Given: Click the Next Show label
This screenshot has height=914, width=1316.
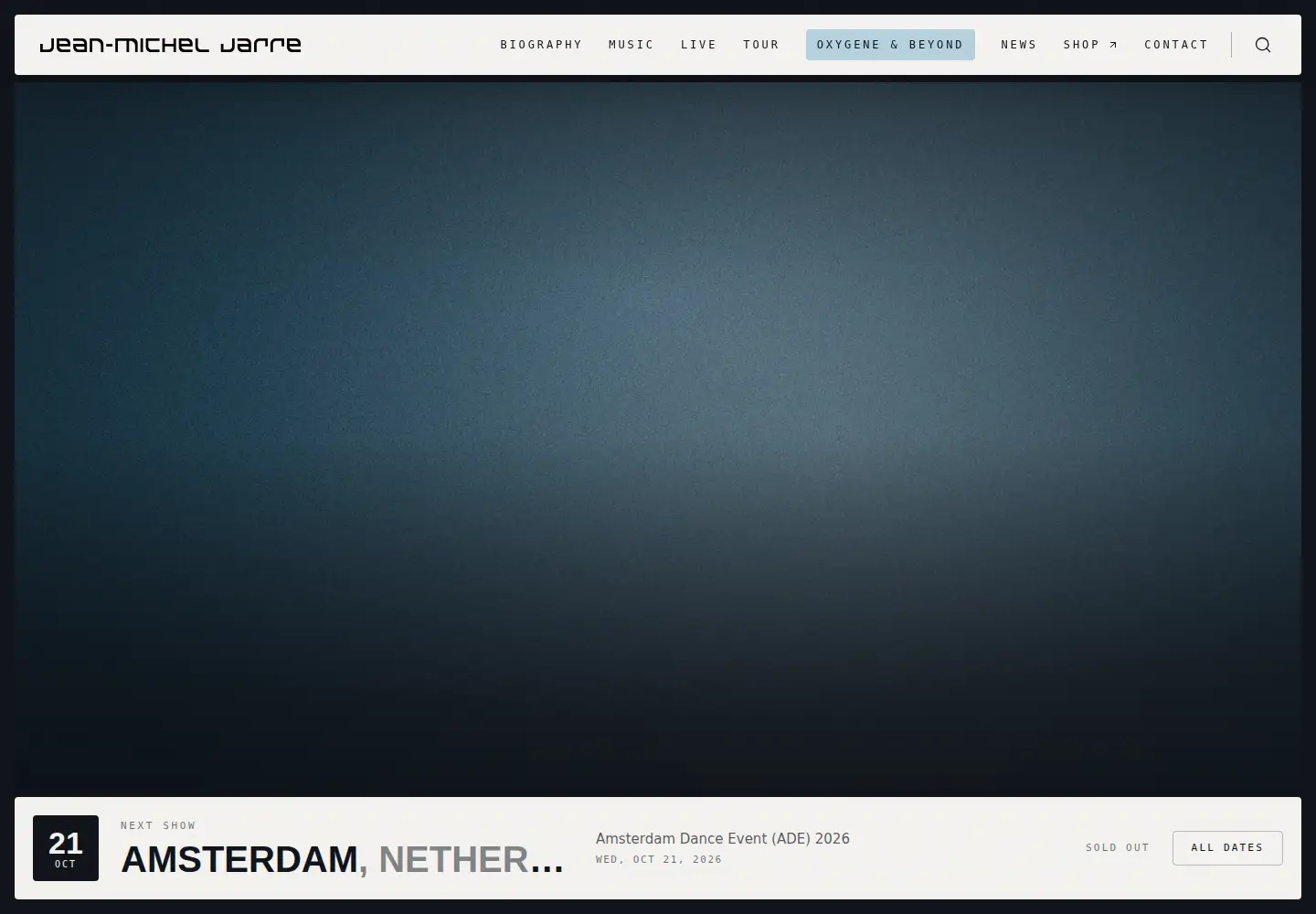Looking at the screenshot, I should click(x=158, y=825).
